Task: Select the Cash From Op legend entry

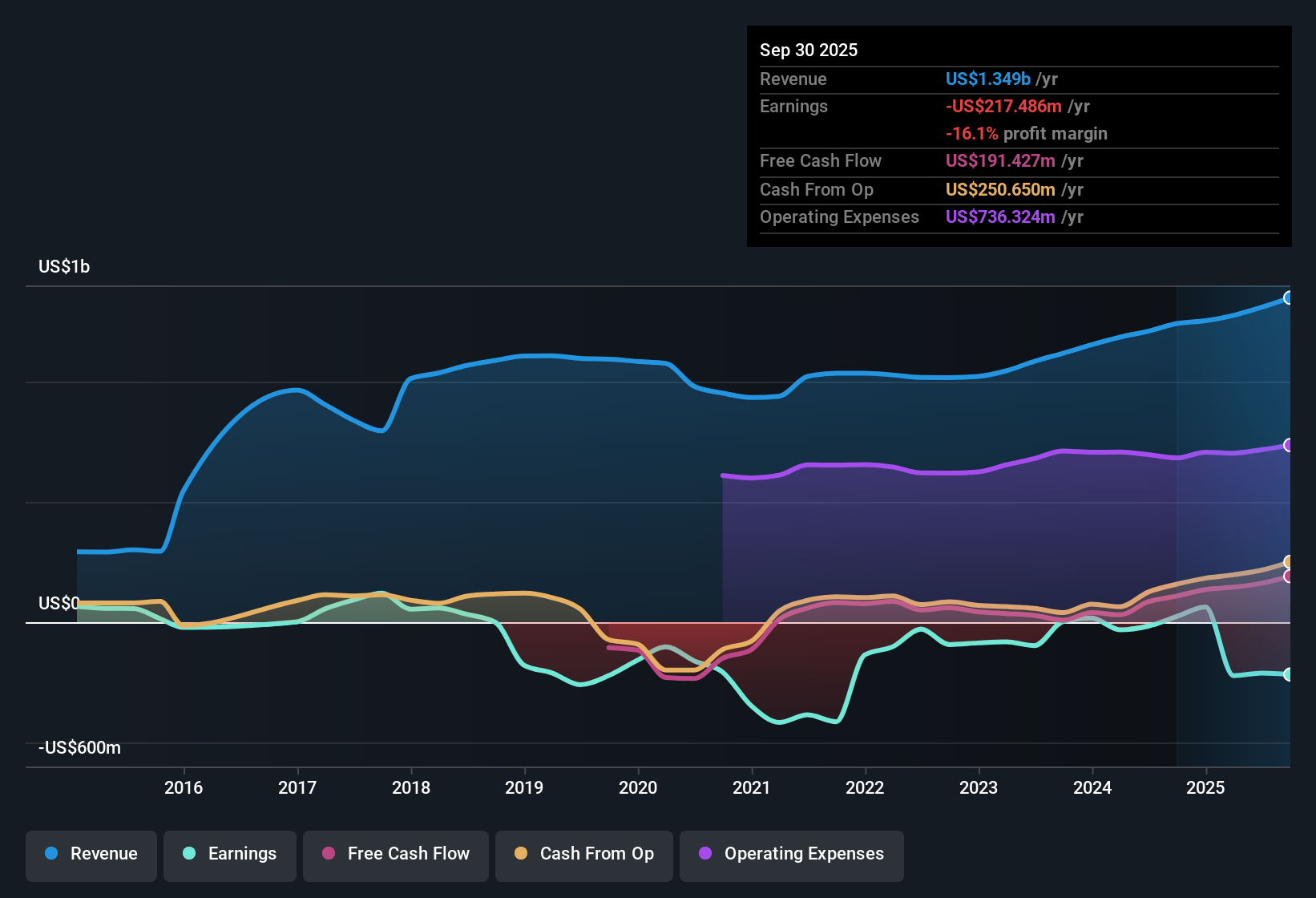Action: click(x=583, y=854)
